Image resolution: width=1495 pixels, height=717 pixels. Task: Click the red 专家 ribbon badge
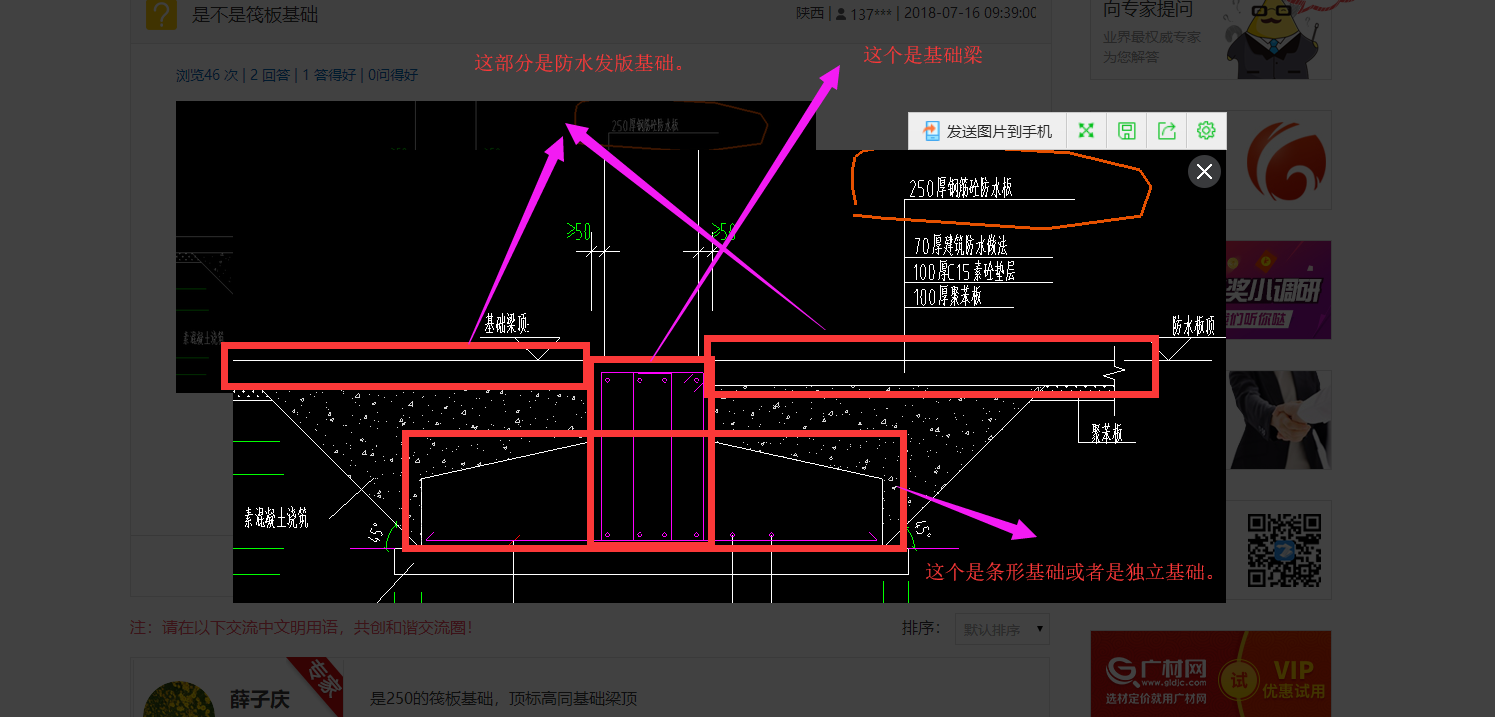[316, 685]
